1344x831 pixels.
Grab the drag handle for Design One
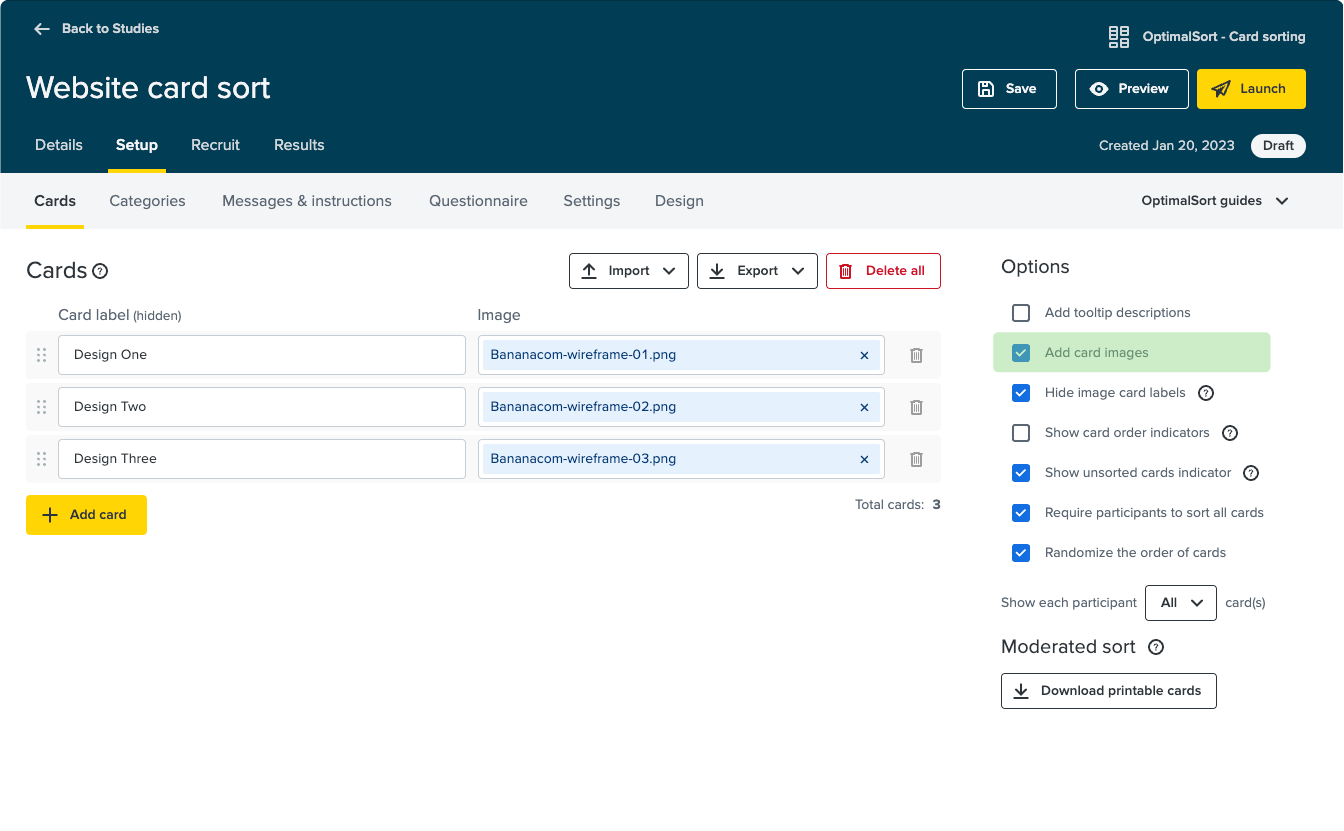(41, 355)
